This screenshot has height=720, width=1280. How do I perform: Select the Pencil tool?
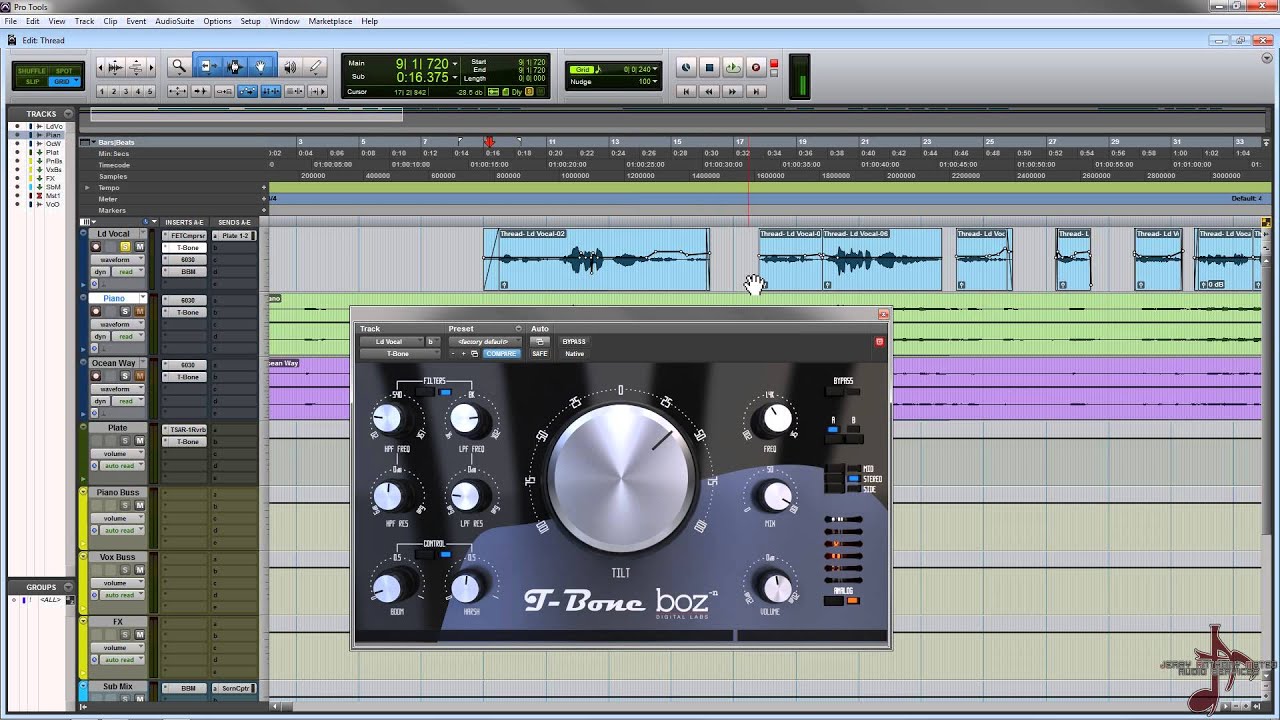coord(316,67)
